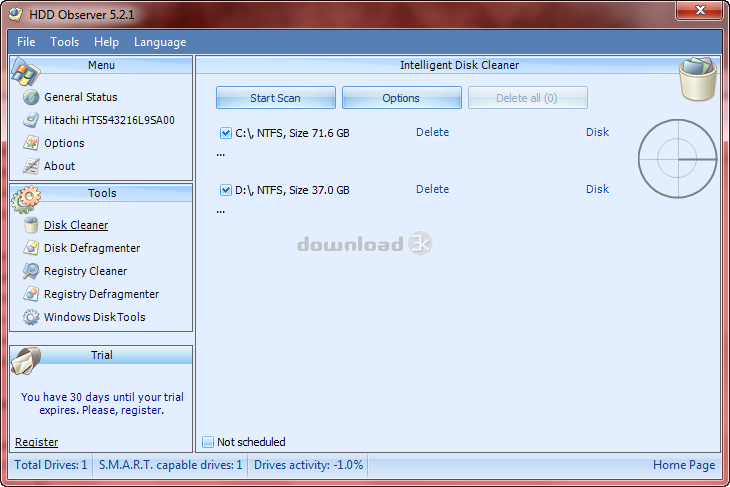Open the Help menu
730x487 pixels.
click(106, 42)
